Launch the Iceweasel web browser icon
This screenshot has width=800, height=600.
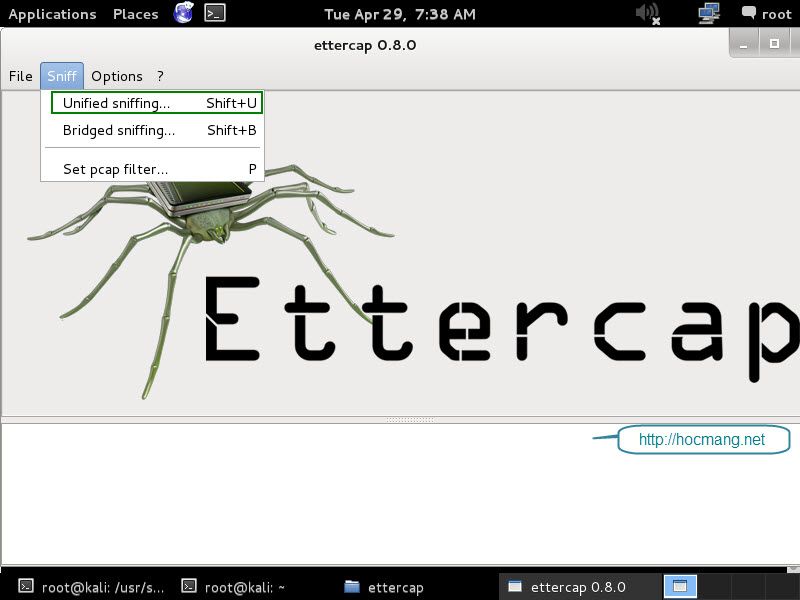[x=183, y=13]
